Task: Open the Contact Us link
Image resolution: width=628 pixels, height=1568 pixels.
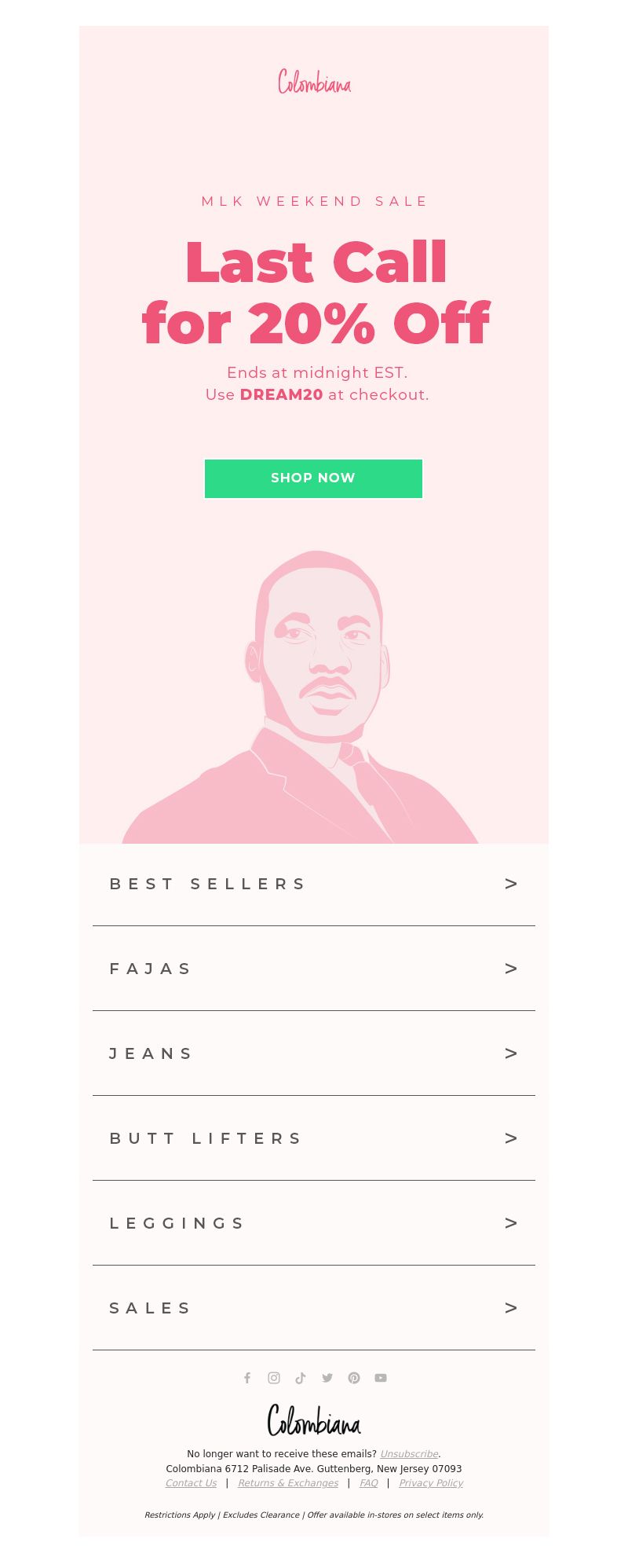Action: 191,1483
